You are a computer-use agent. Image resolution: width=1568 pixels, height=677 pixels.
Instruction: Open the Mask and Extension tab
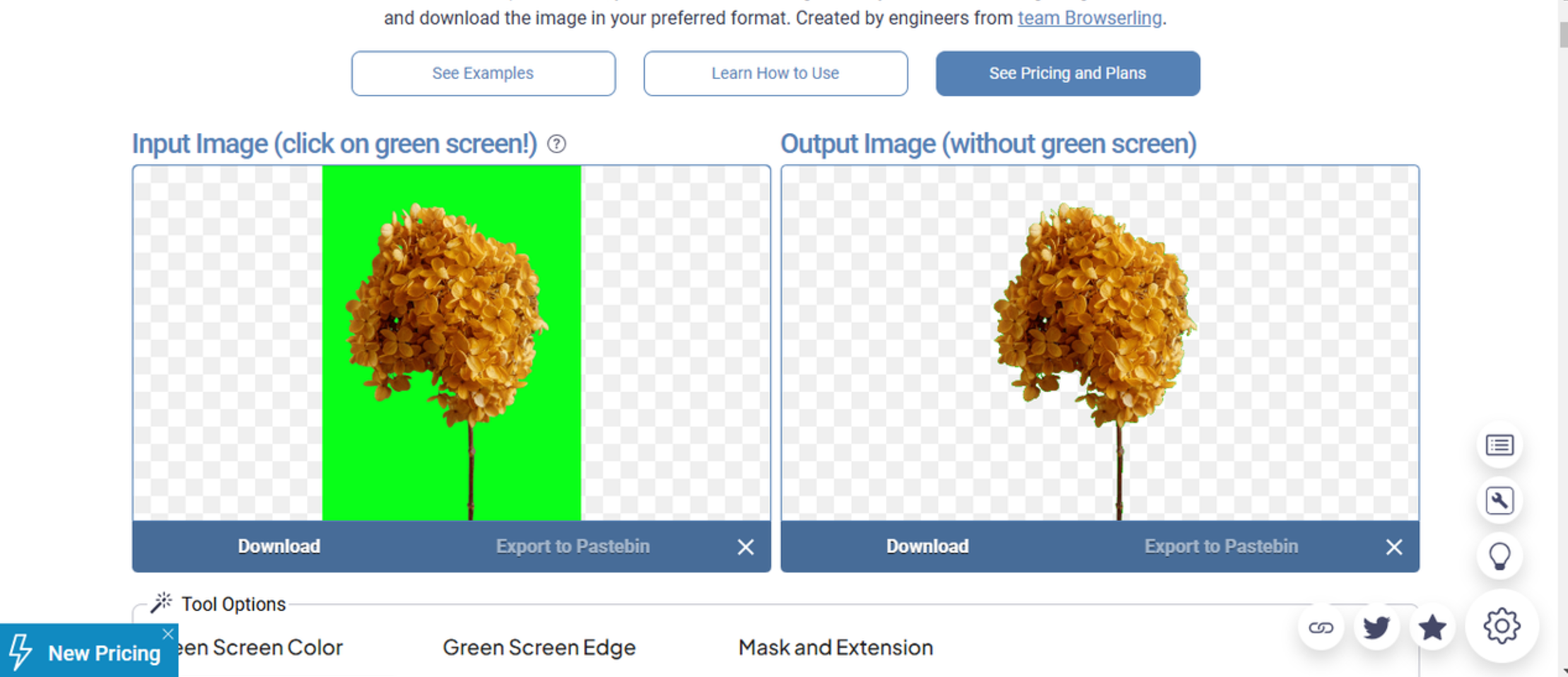(x=835, y=647)
